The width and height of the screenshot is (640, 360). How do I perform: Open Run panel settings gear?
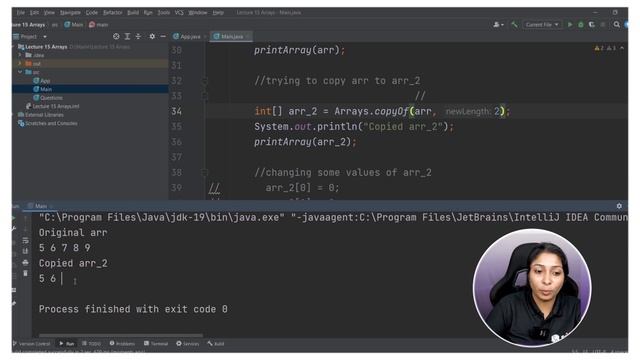[x=619, y=206]
